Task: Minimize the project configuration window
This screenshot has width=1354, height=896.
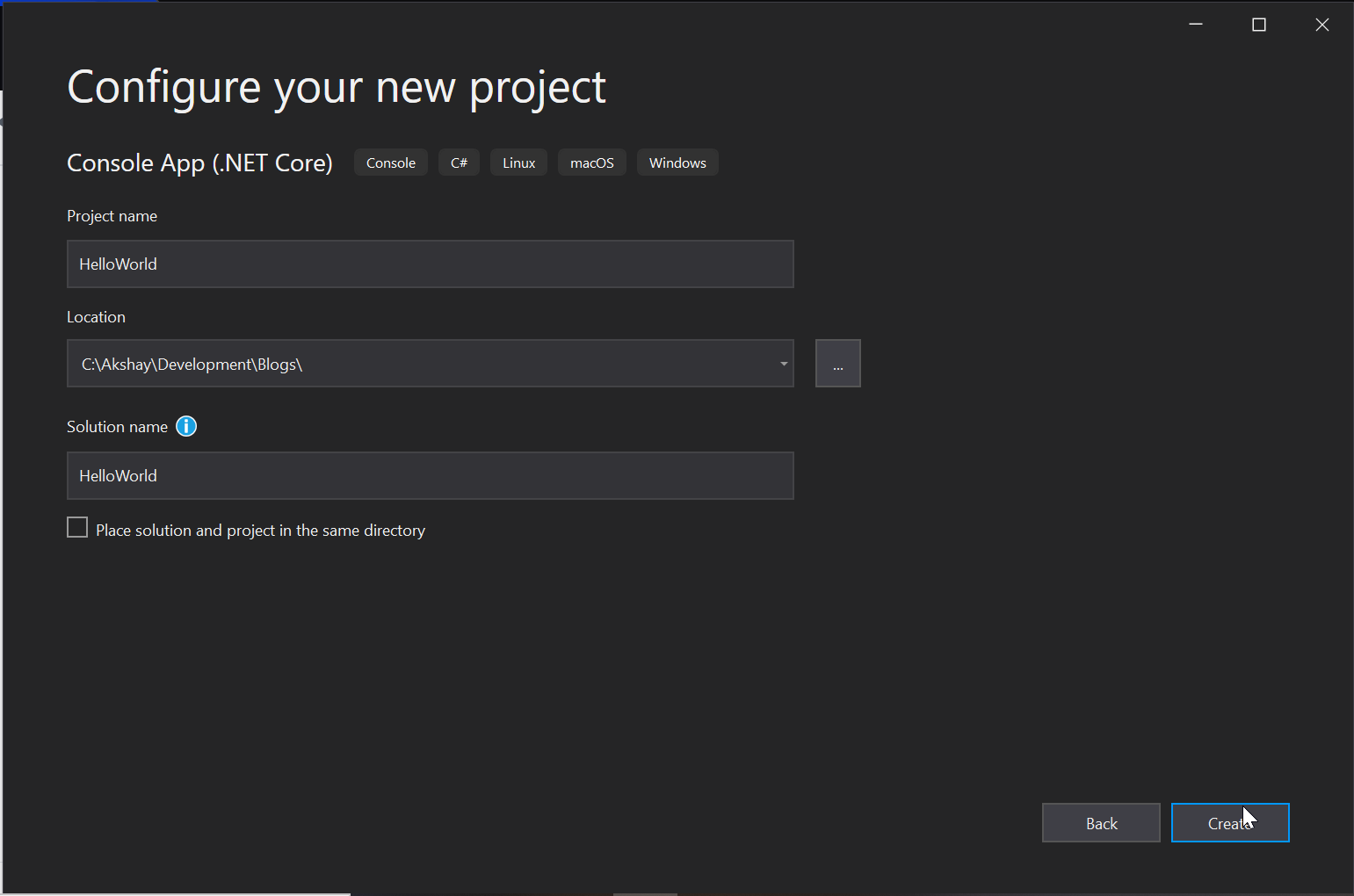Action: click(1196, 24)
